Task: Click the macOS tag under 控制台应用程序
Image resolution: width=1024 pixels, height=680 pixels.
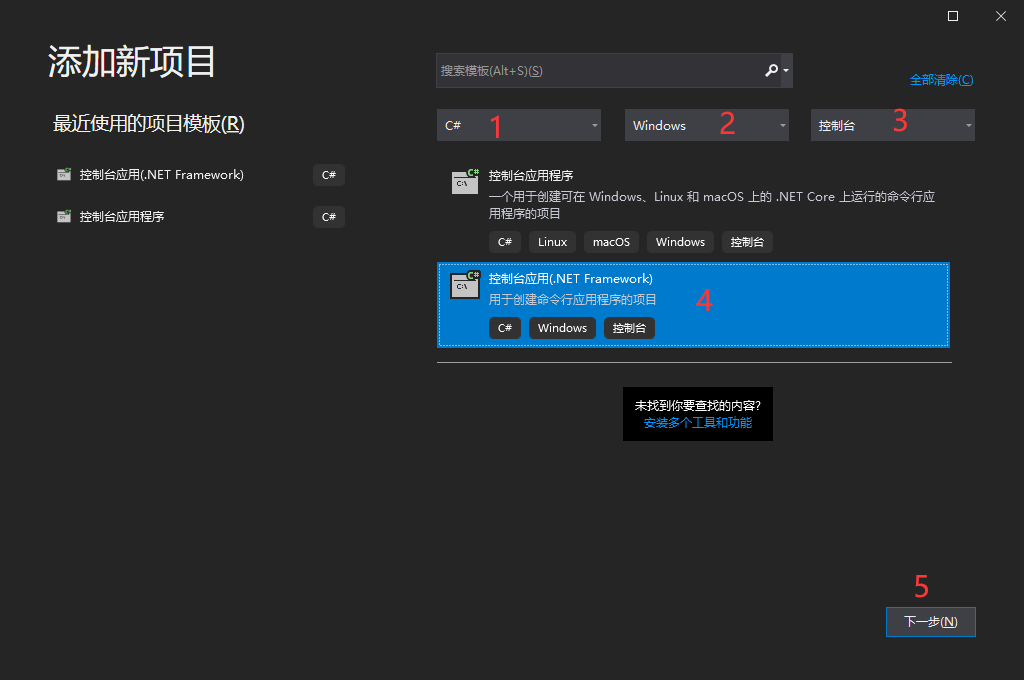Action: point(611,242)
